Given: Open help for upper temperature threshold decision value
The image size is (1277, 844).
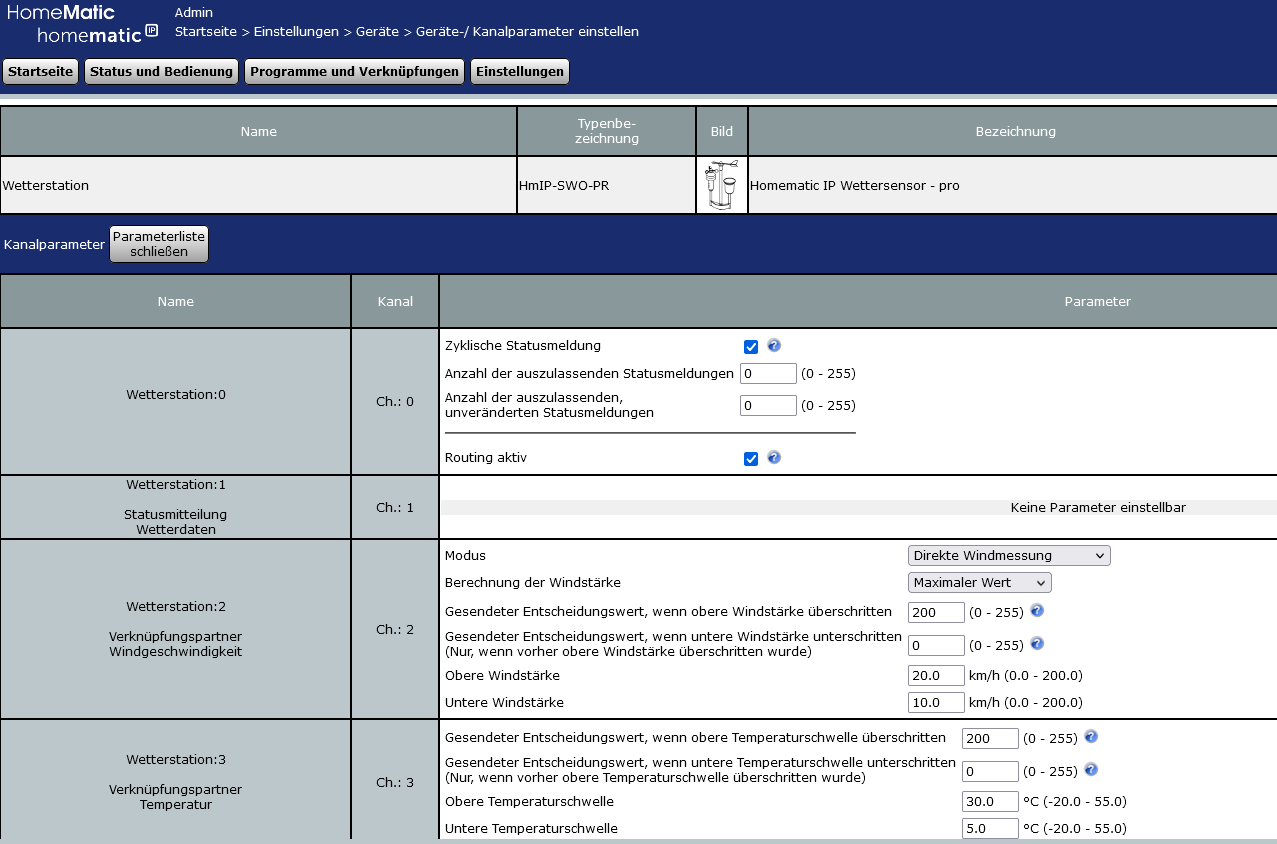Looking at the screenshot, I should coord(1091,737).
